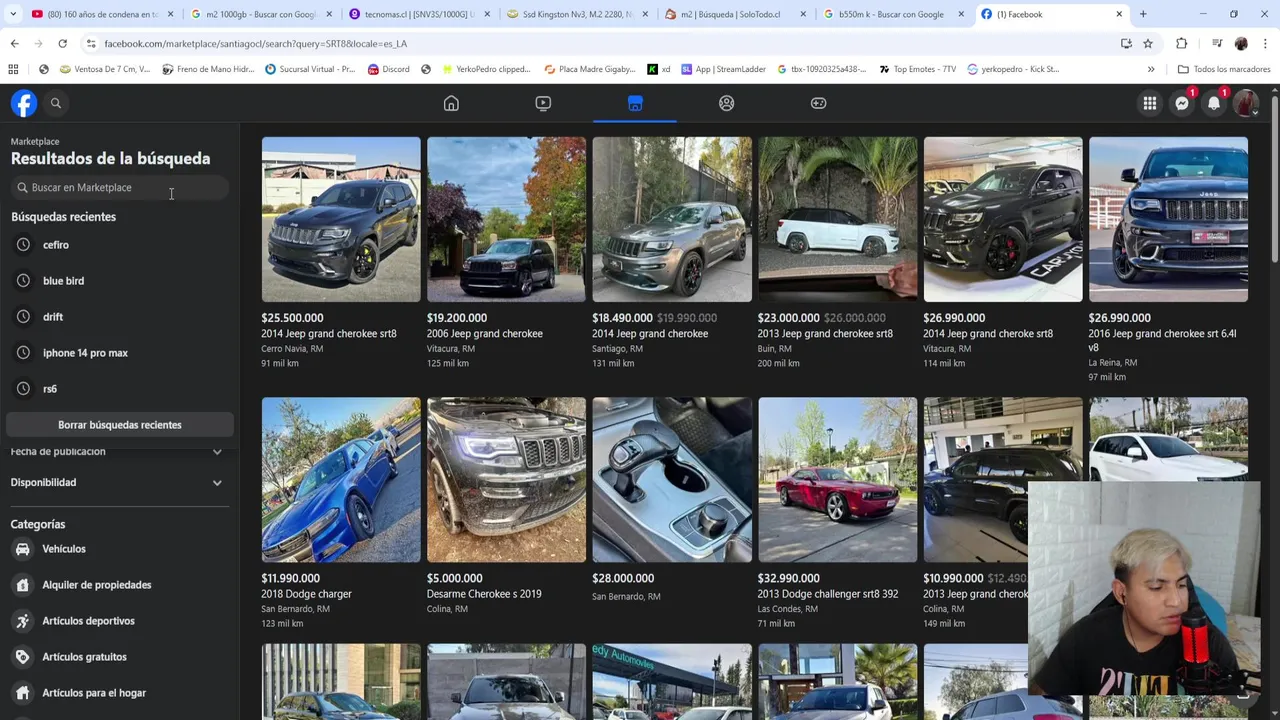
Task: Click Borrar búsquedas recientes button
Action: click(x=120, y=425)
